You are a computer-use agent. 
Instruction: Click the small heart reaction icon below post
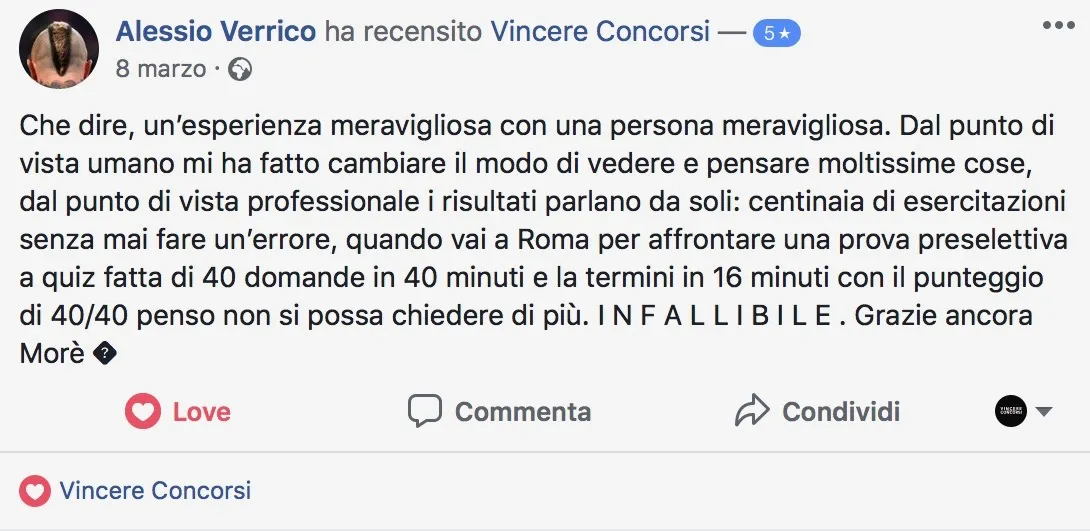[x=35, y=491]
